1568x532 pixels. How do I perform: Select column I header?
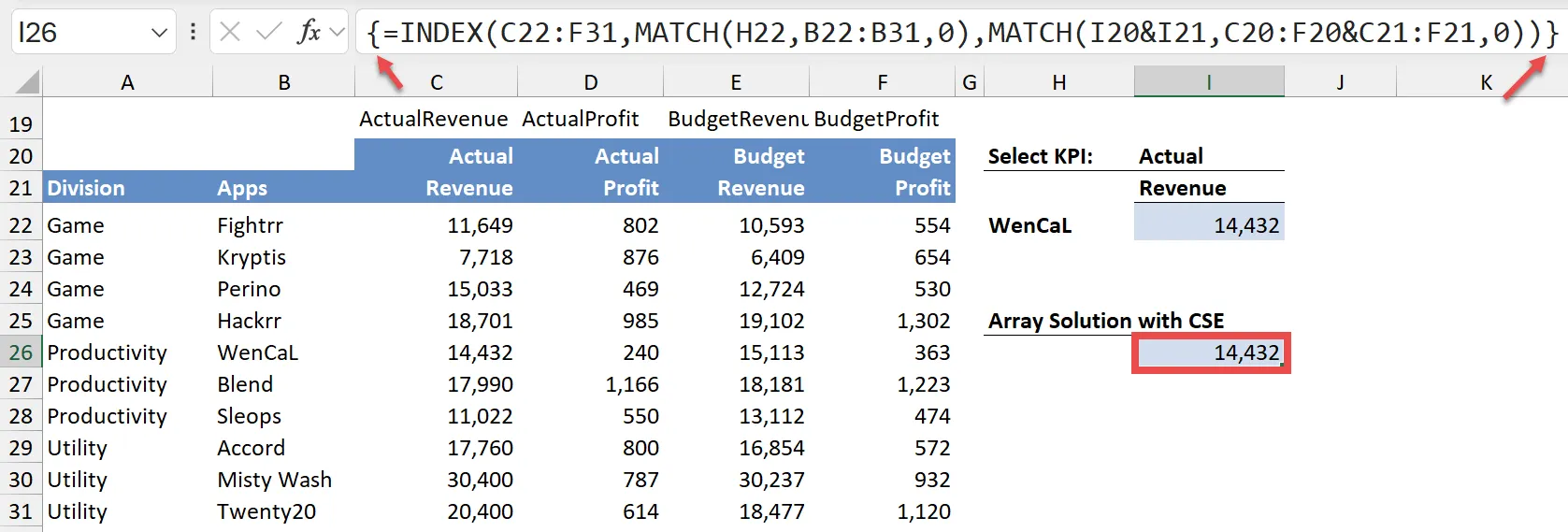point(1208,82)
